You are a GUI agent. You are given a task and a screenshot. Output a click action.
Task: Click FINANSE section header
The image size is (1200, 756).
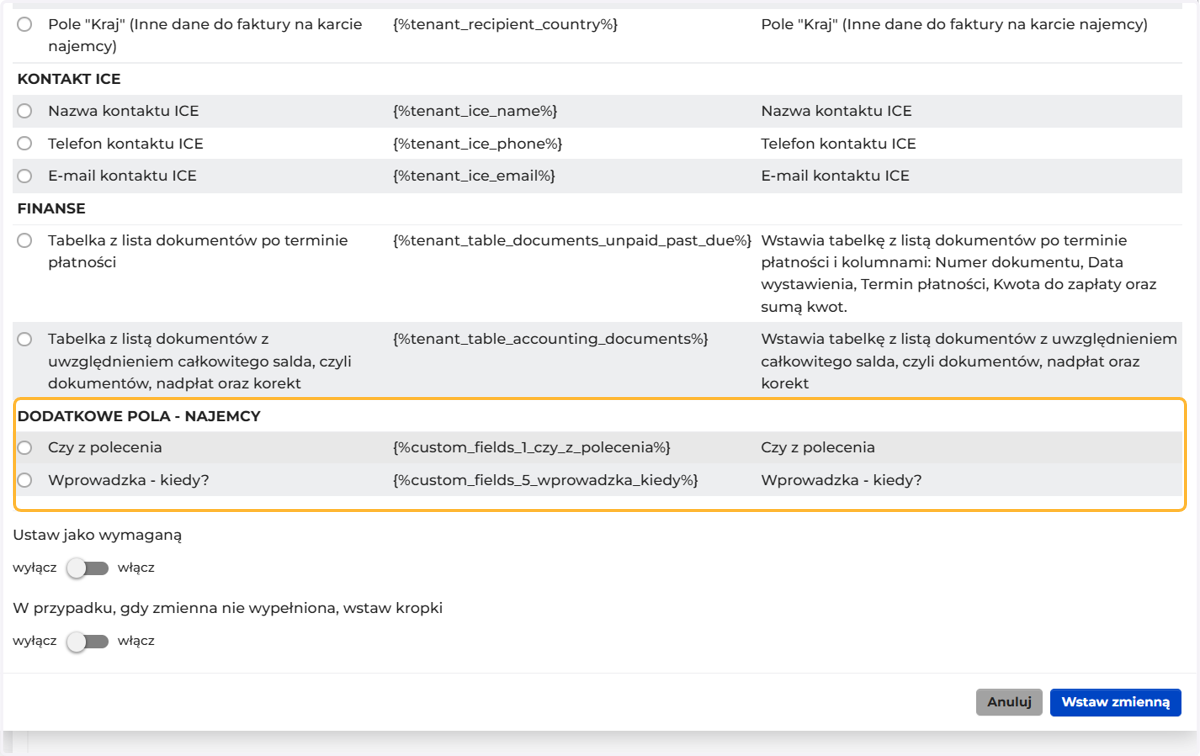tap(51, 208)
